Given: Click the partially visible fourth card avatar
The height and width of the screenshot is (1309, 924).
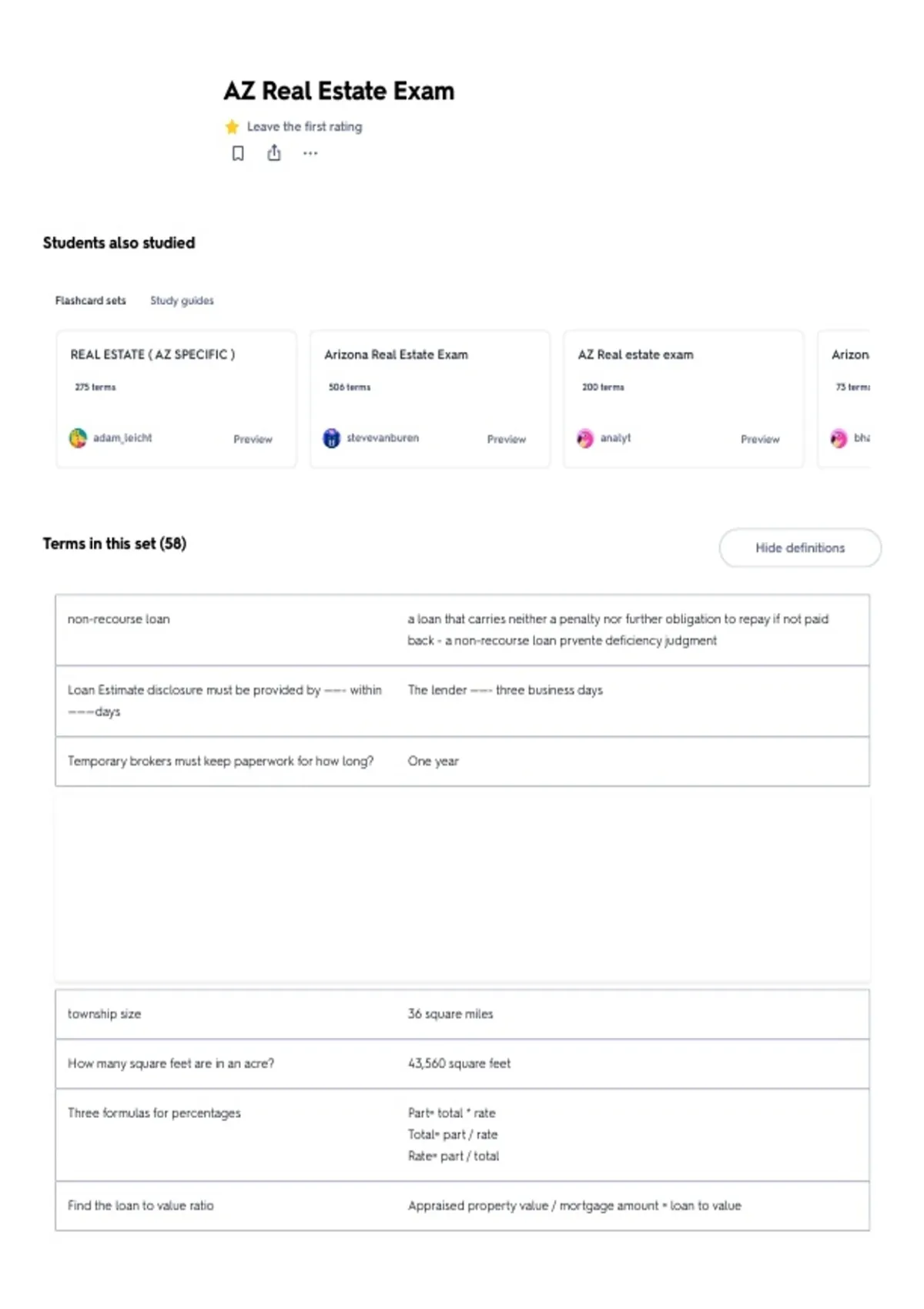Looking at the screenshot, I should (839, 438).
